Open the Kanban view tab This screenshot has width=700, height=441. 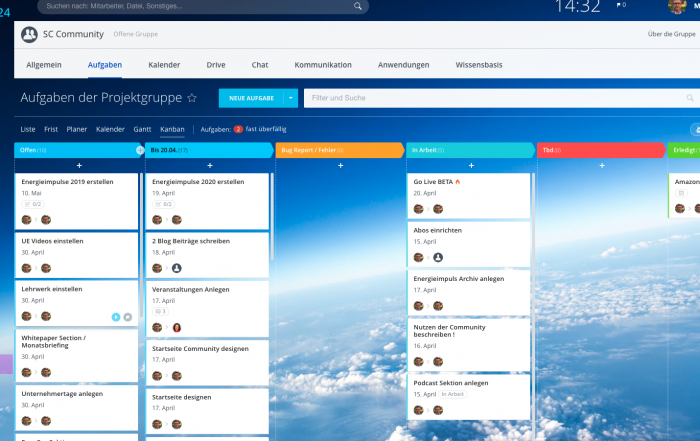[172, 129]
